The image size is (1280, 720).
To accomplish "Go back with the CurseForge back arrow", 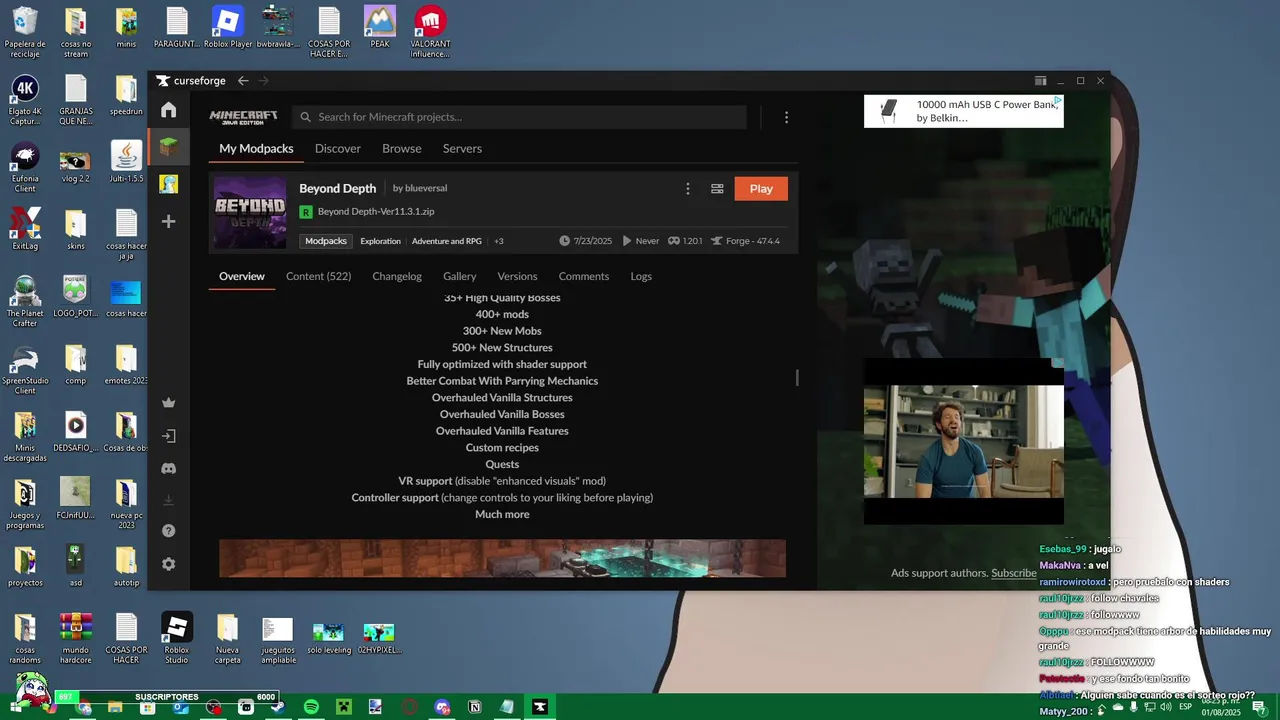I will tap(243, 81).
